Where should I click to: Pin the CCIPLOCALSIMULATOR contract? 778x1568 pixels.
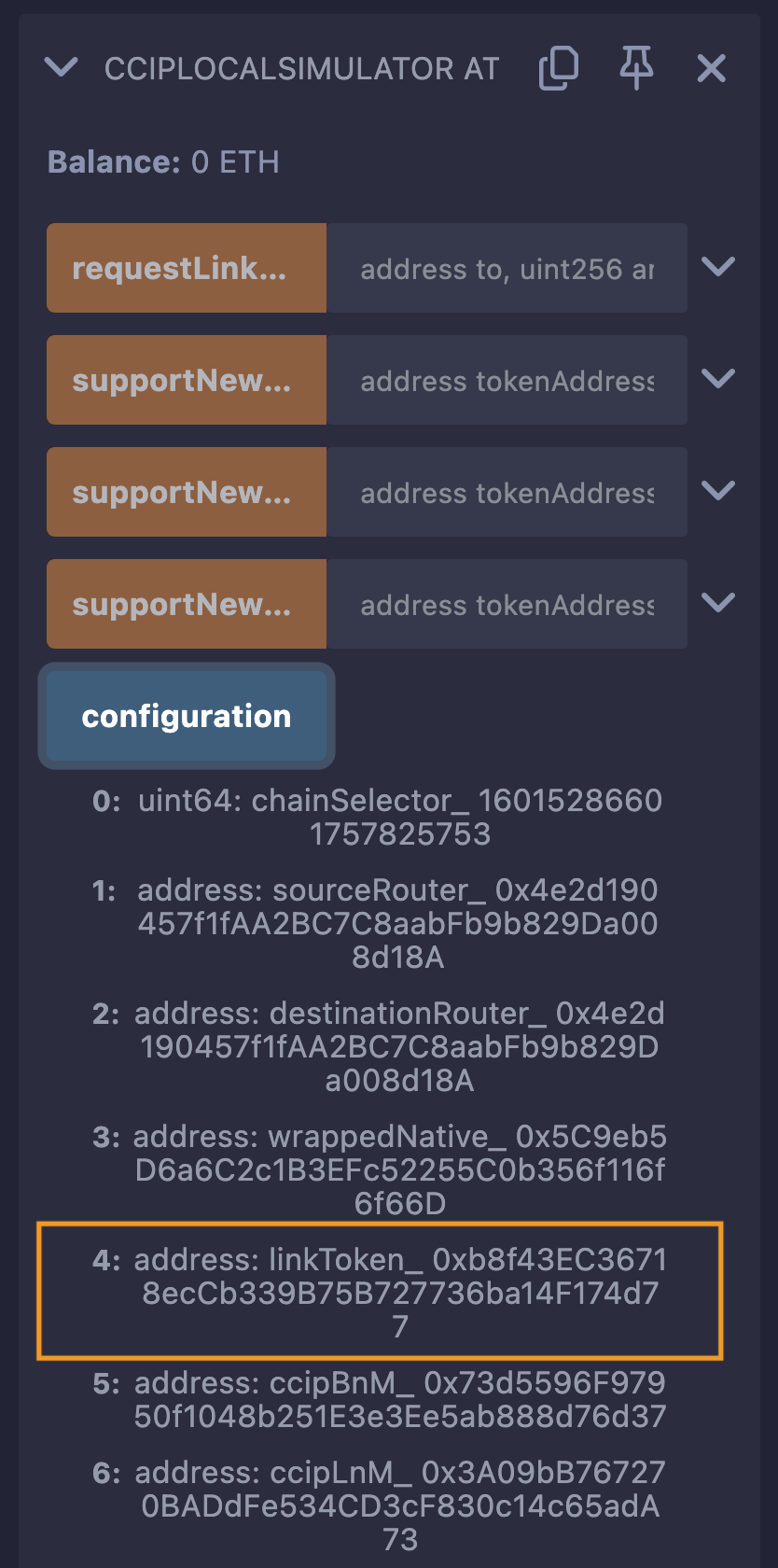[x=636, y=68]
